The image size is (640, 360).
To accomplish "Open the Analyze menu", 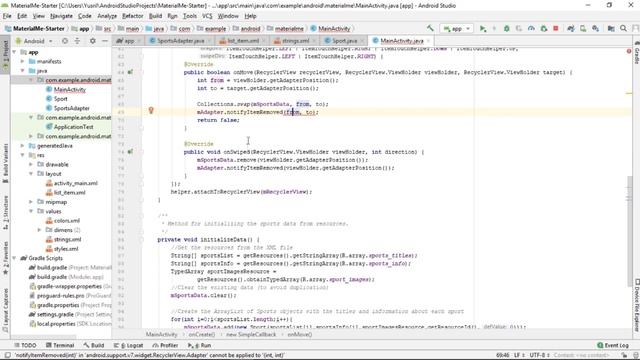I will click(x=107, y=16).
